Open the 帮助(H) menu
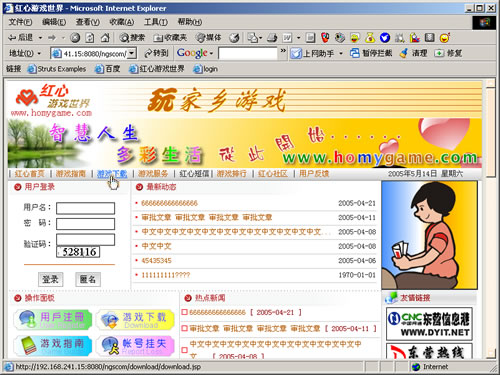The height and width of the screenshot is (375, 500). 190,22
